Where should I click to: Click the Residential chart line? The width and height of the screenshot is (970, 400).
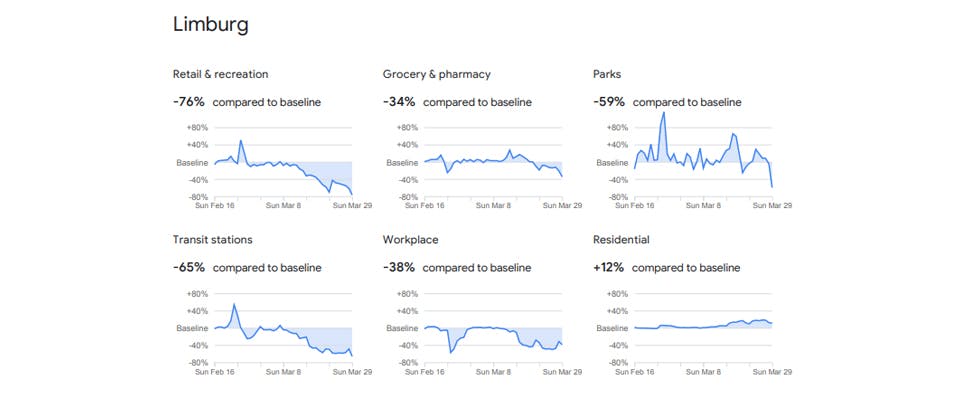(x=700, y=327)
